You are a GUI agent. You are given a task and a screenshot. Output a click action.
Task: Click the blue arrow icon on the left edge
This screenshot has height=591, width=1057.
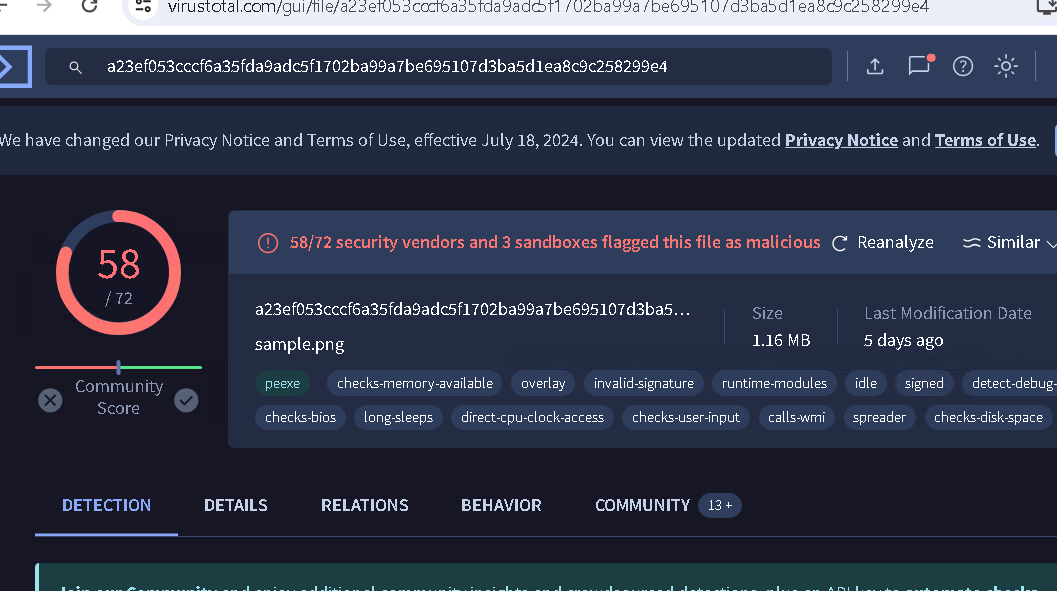[10, 66]
